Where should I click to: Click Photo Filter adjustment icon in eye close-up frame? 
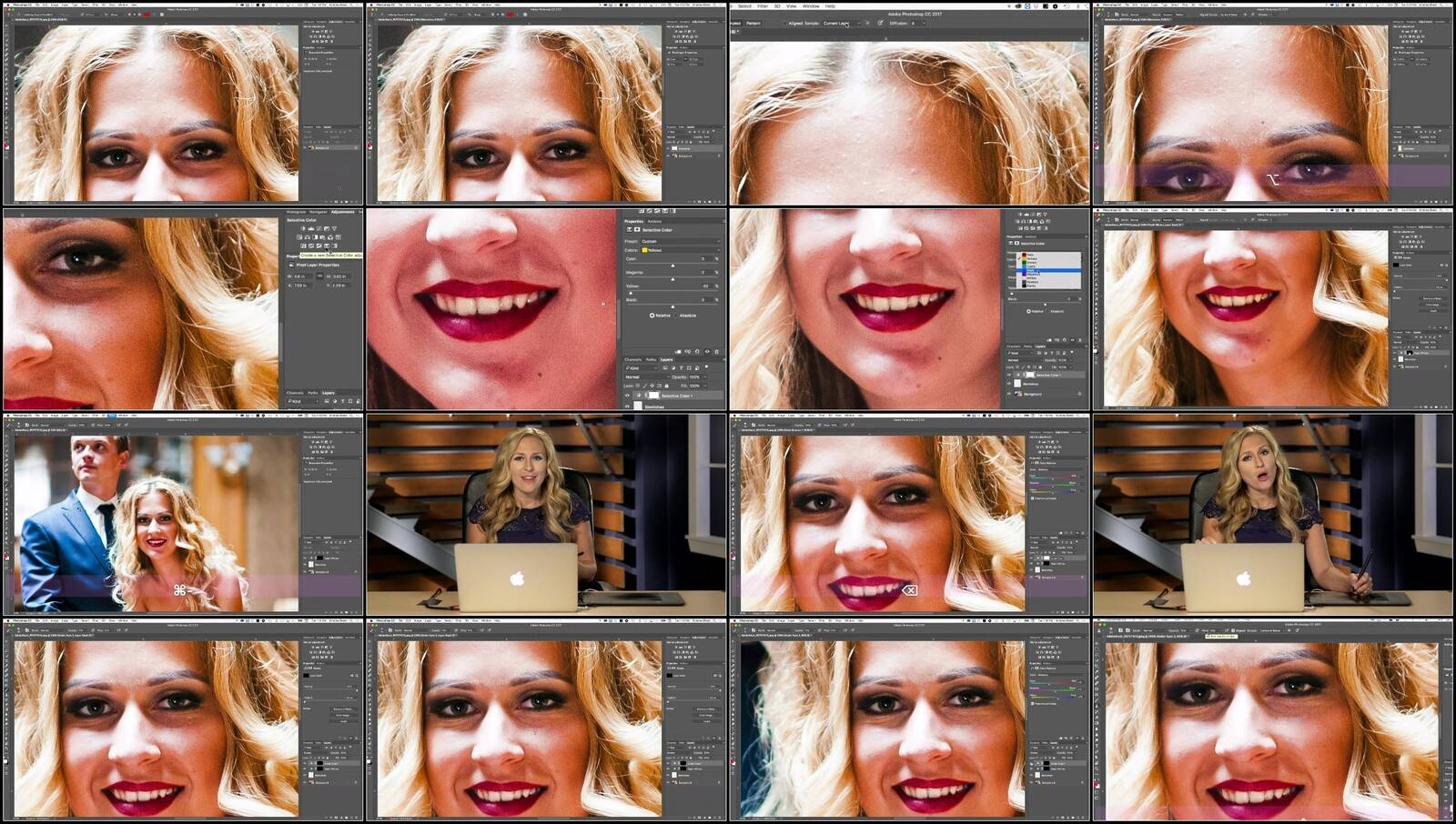point(322,237)
